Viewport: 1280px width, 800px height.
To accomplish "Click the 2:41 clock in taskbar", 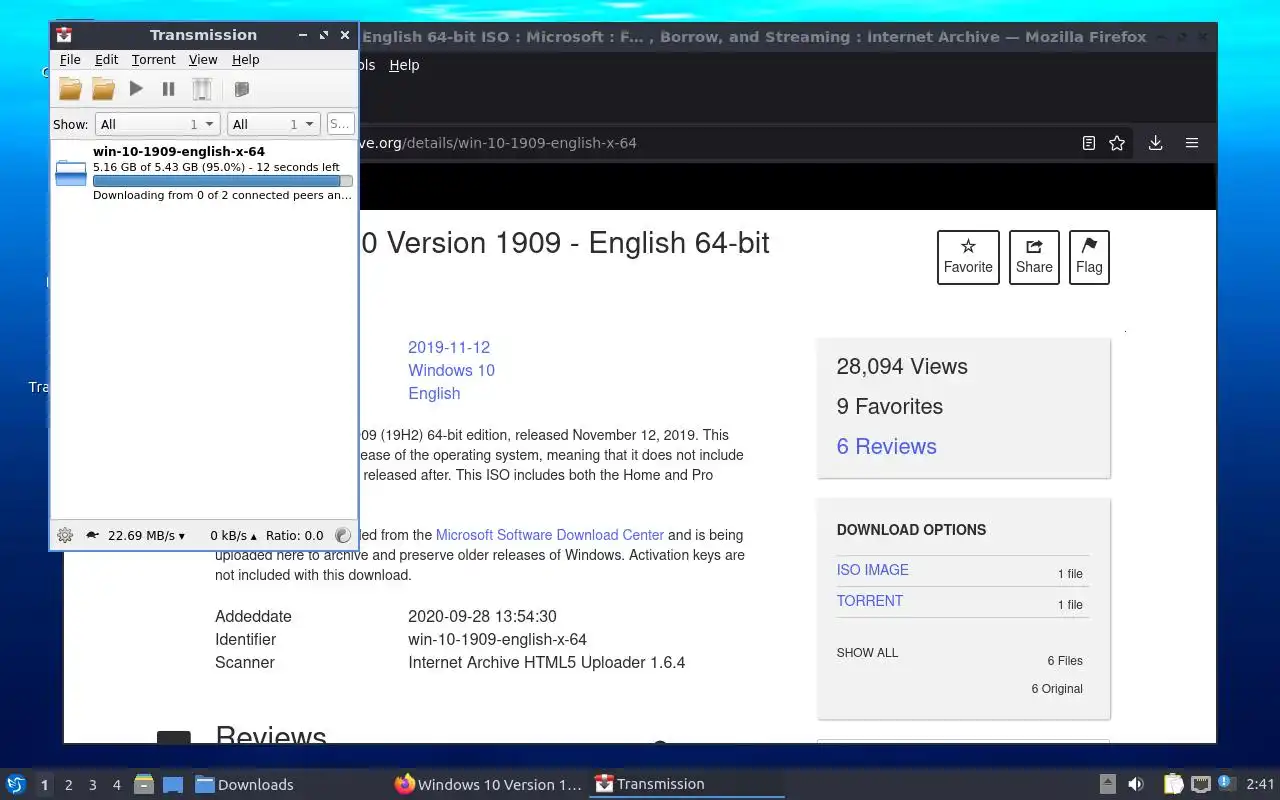I will click(1260, 785).
